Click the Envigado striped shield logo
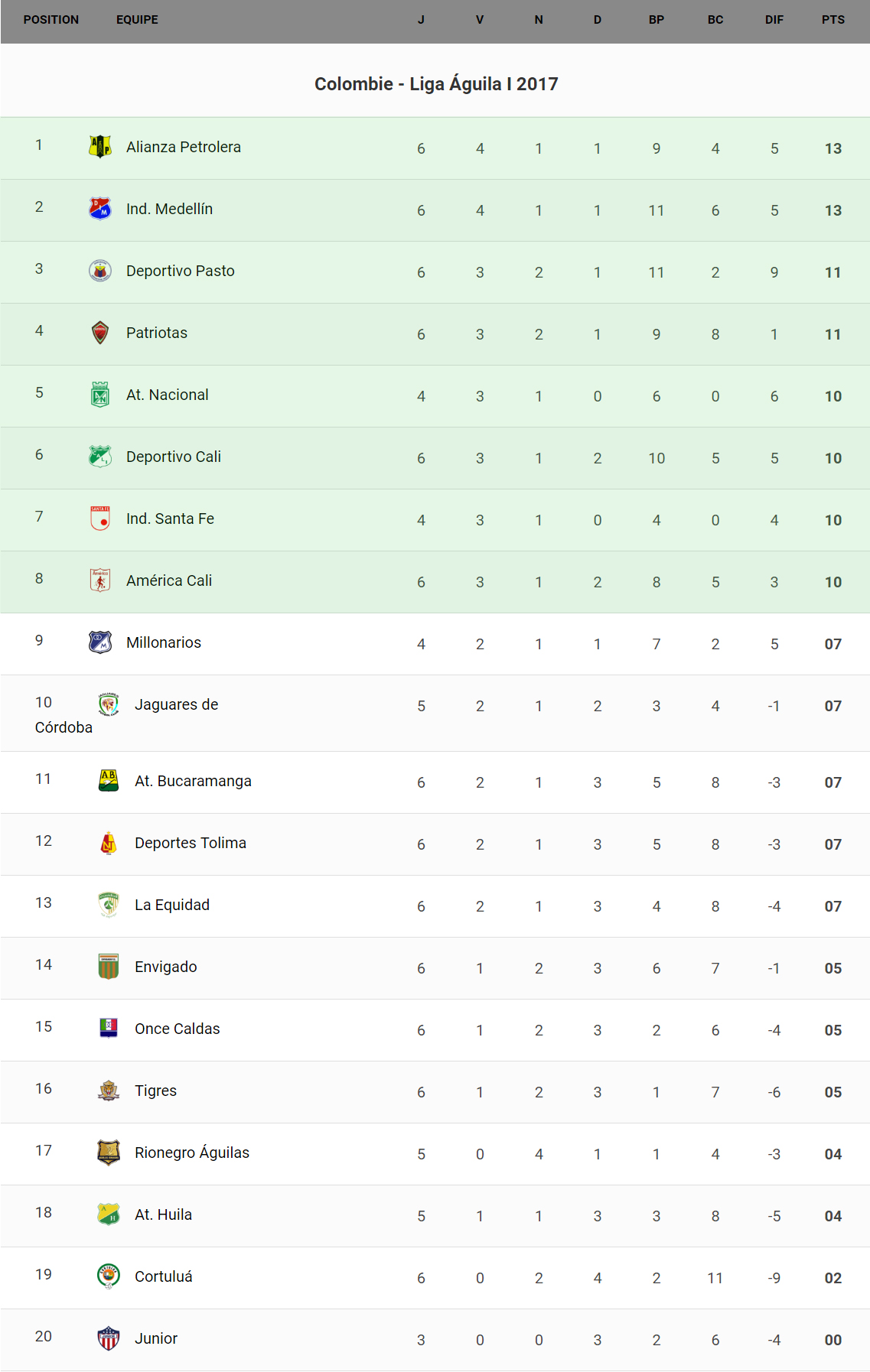This screenshot has width=870, height=1372. (x=109, y=967)
